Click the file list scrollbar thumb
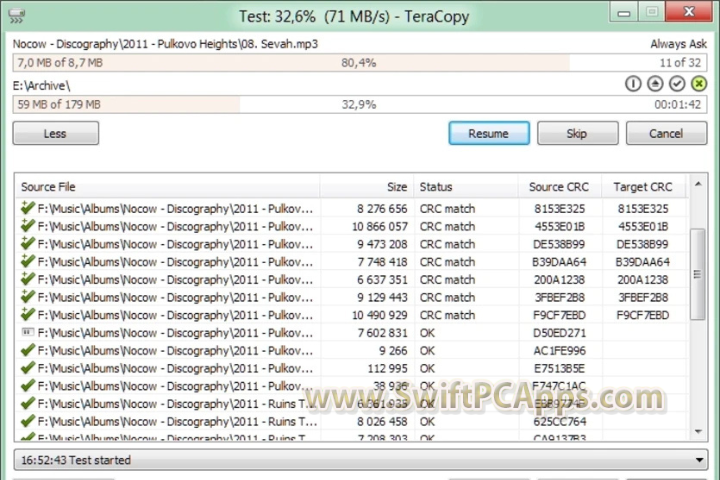Viewport: 720px width, 480px height. click(x=698, y=274)
